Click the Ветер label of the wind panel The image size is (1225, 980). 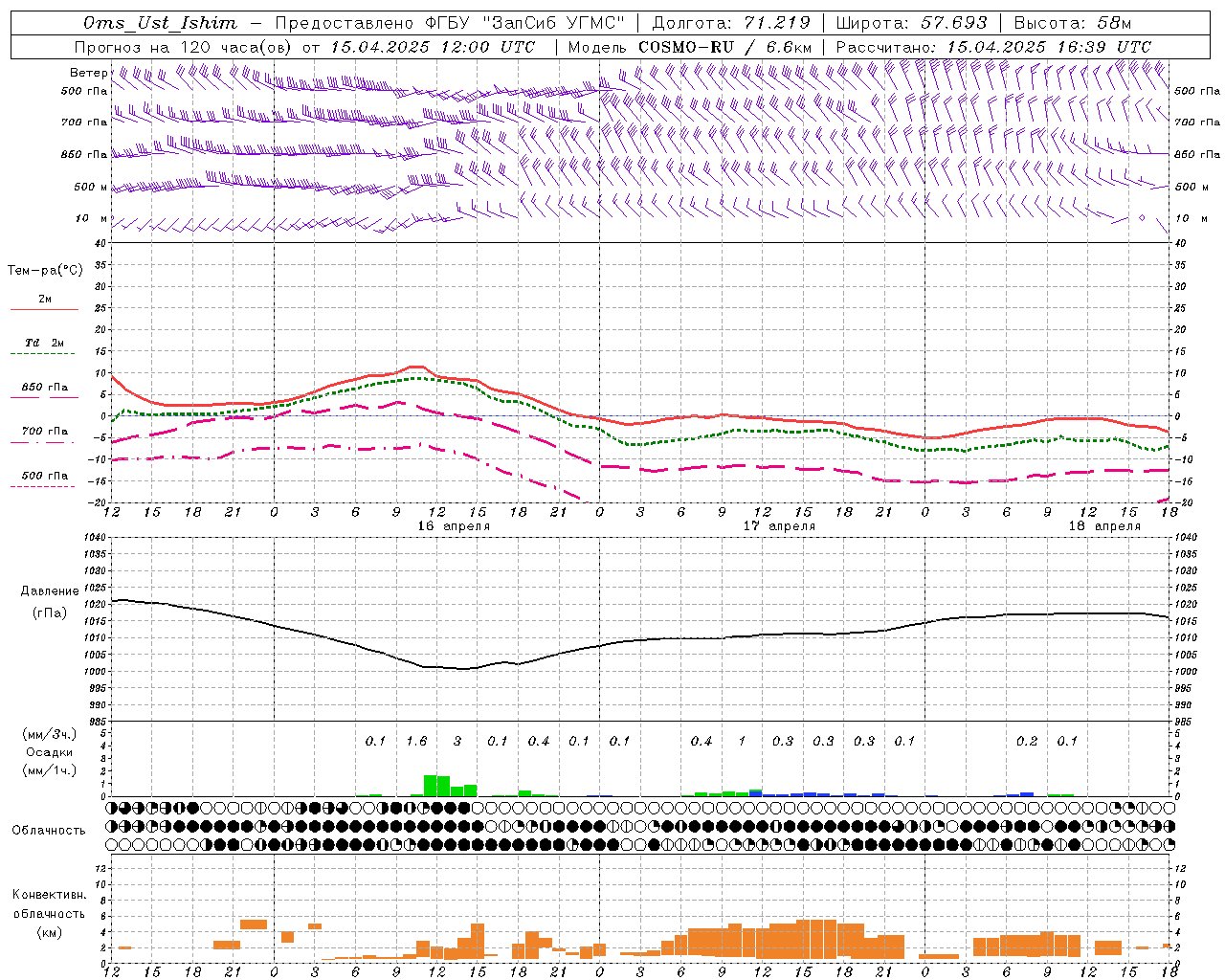(x=89, y=73)
